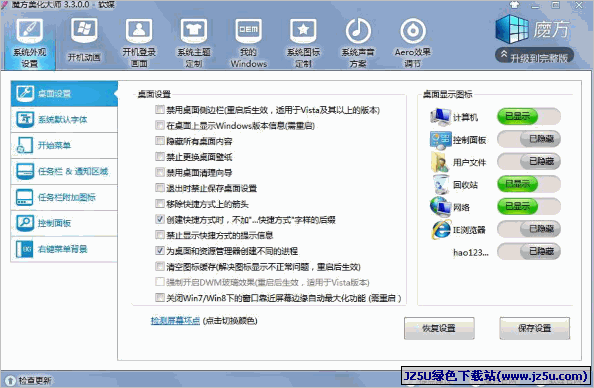Check 隐藏所有桌面内容
594x388 pixels.
[159, 141]
